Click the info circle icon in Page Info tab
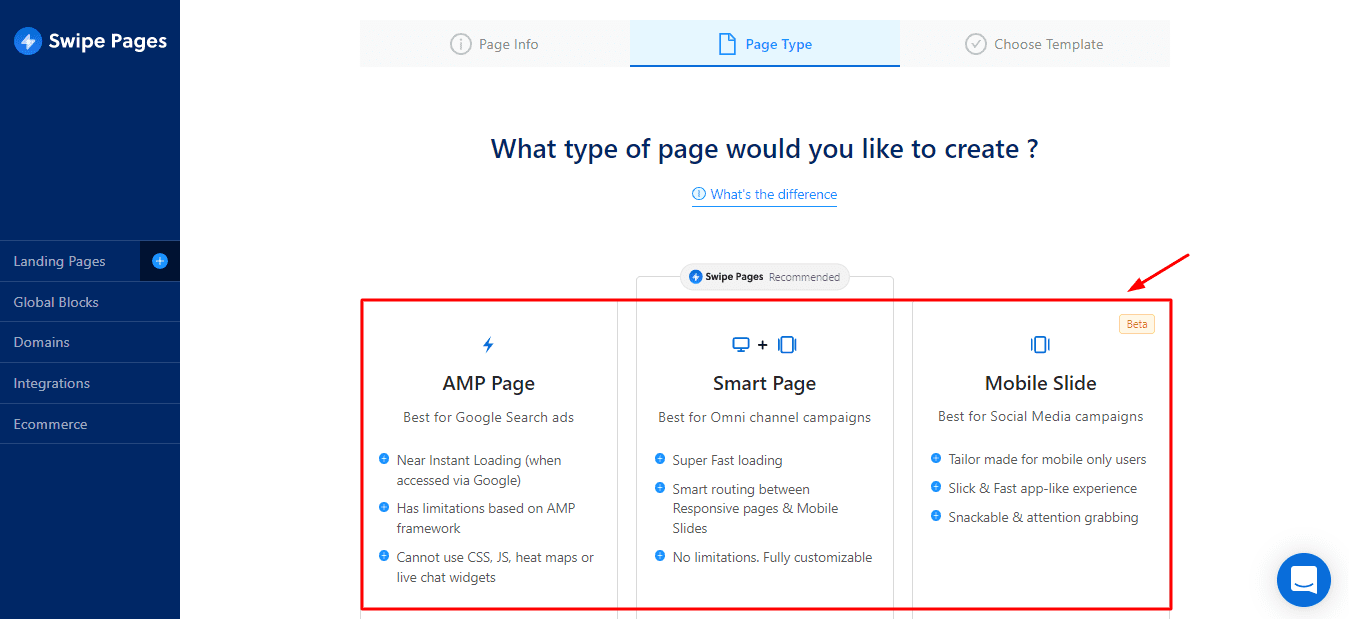Image resolution: width=1349 pixels, height=619 pixels. coord(460,44)
